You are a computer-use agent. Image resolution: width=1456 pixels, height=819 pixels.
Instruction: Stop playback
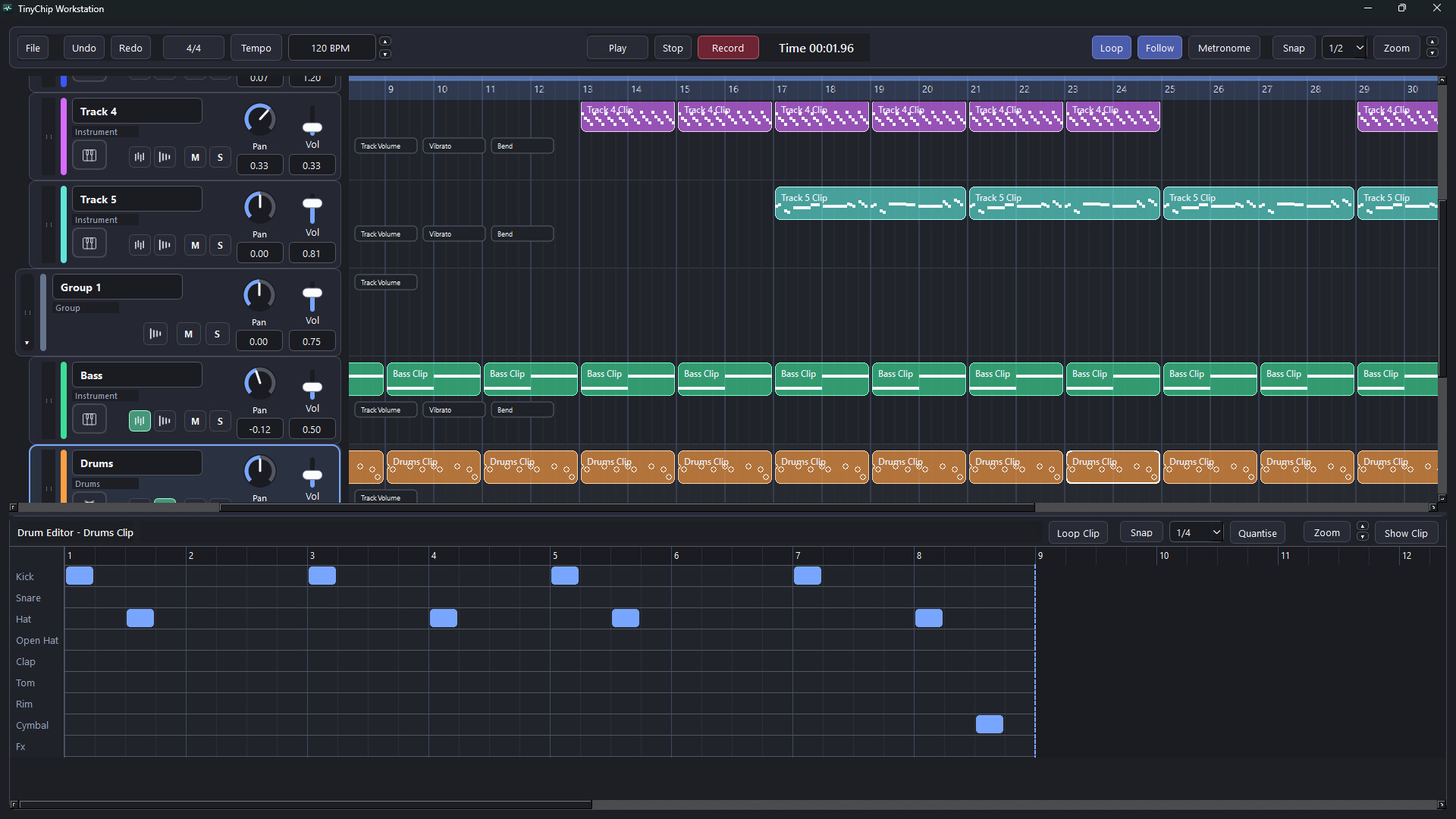(673, 48)
